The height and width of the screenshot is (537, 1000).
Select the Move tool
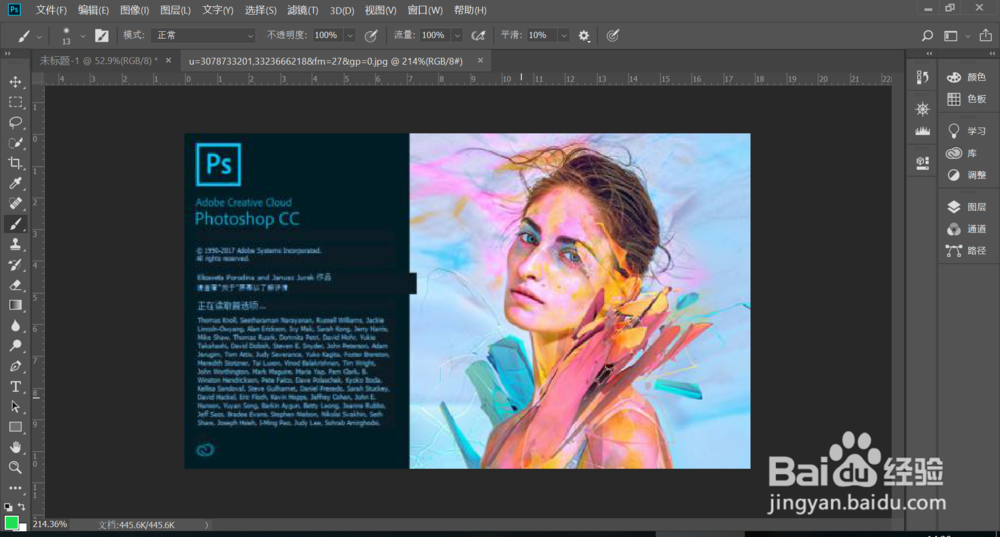(15, 82)
